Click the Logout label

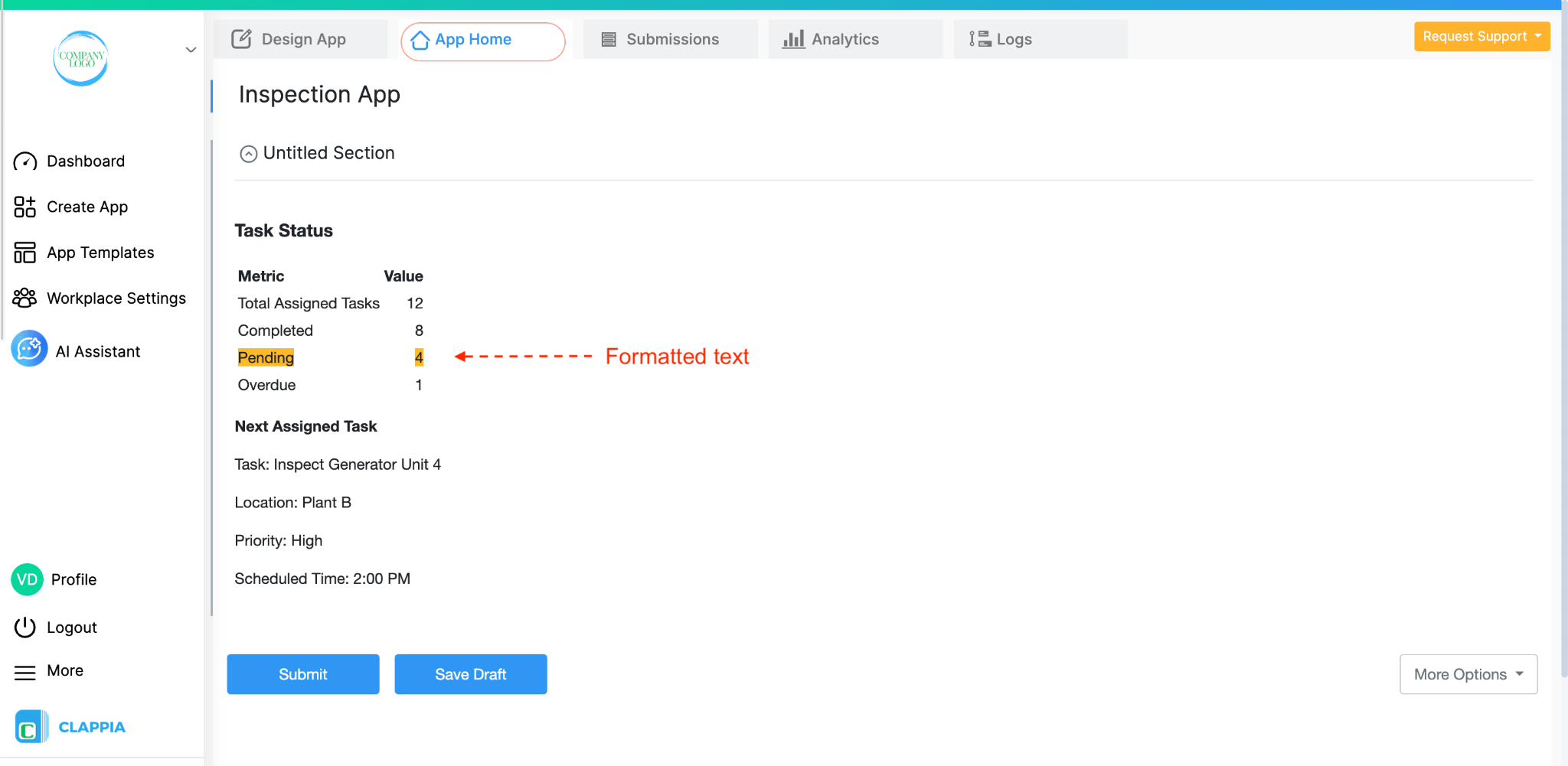tap(72, 627)
